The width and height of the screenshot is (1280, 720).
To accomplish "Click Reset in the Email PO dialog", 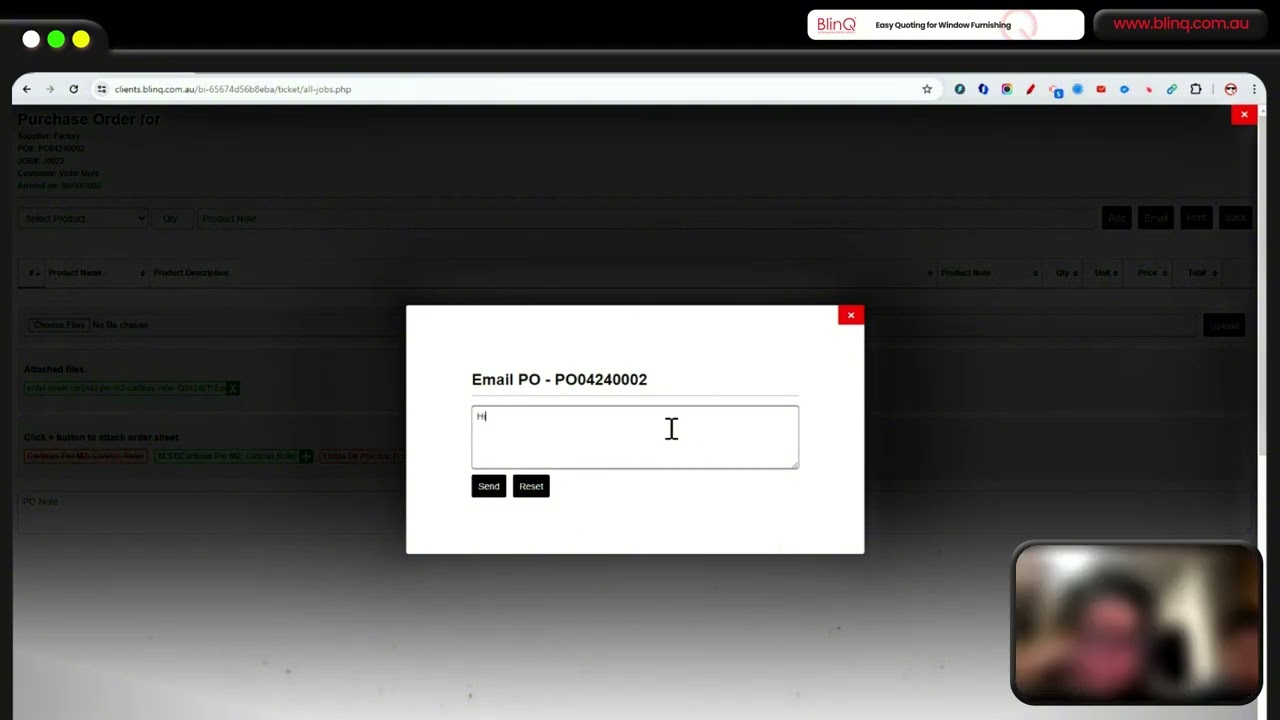I will [531, 486].
